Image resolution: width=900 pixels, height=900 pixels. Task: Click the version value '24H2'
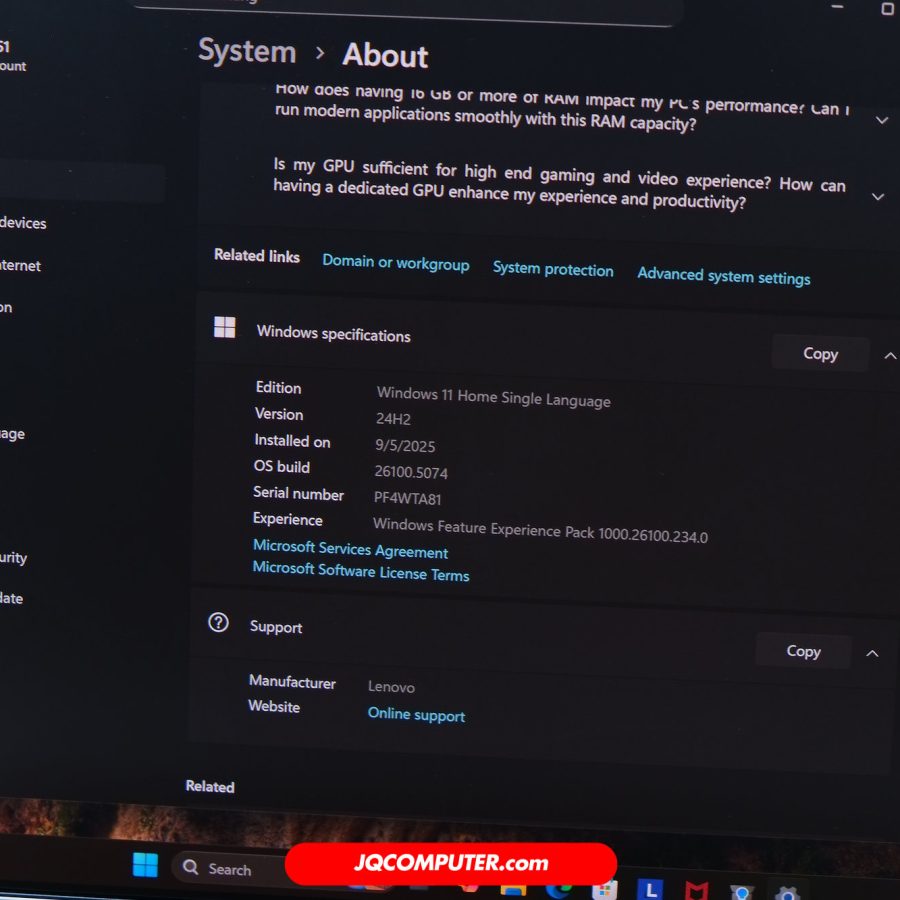(393, 418)
